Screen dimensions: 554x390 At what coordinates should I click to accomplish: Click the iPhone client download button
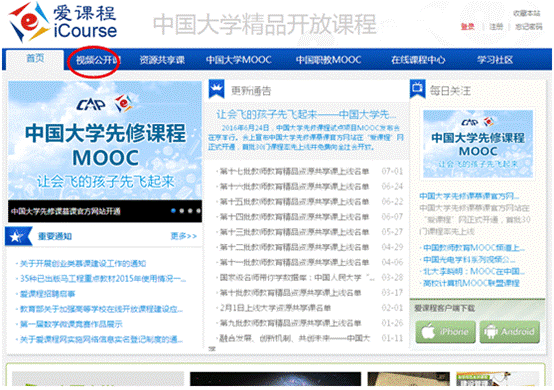click(x=445, y=332)
